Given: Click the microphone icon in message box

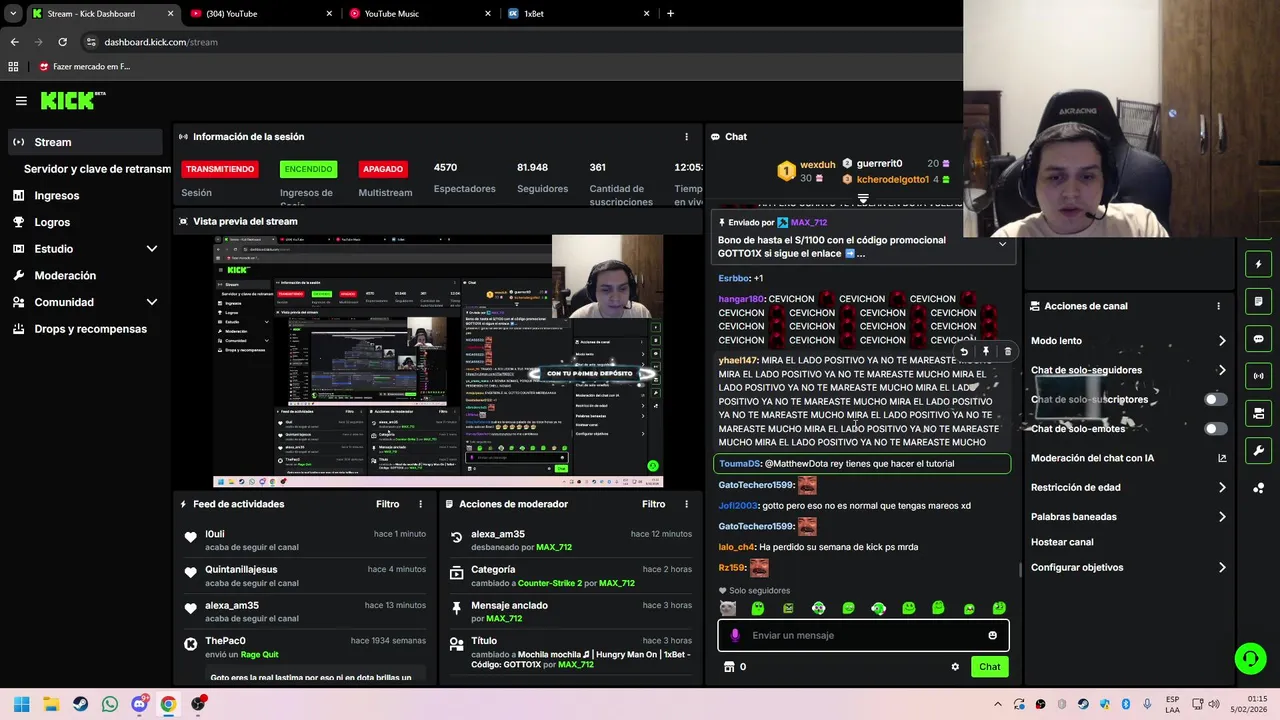Looking at the screenshot, I should (x=735, y=636).
